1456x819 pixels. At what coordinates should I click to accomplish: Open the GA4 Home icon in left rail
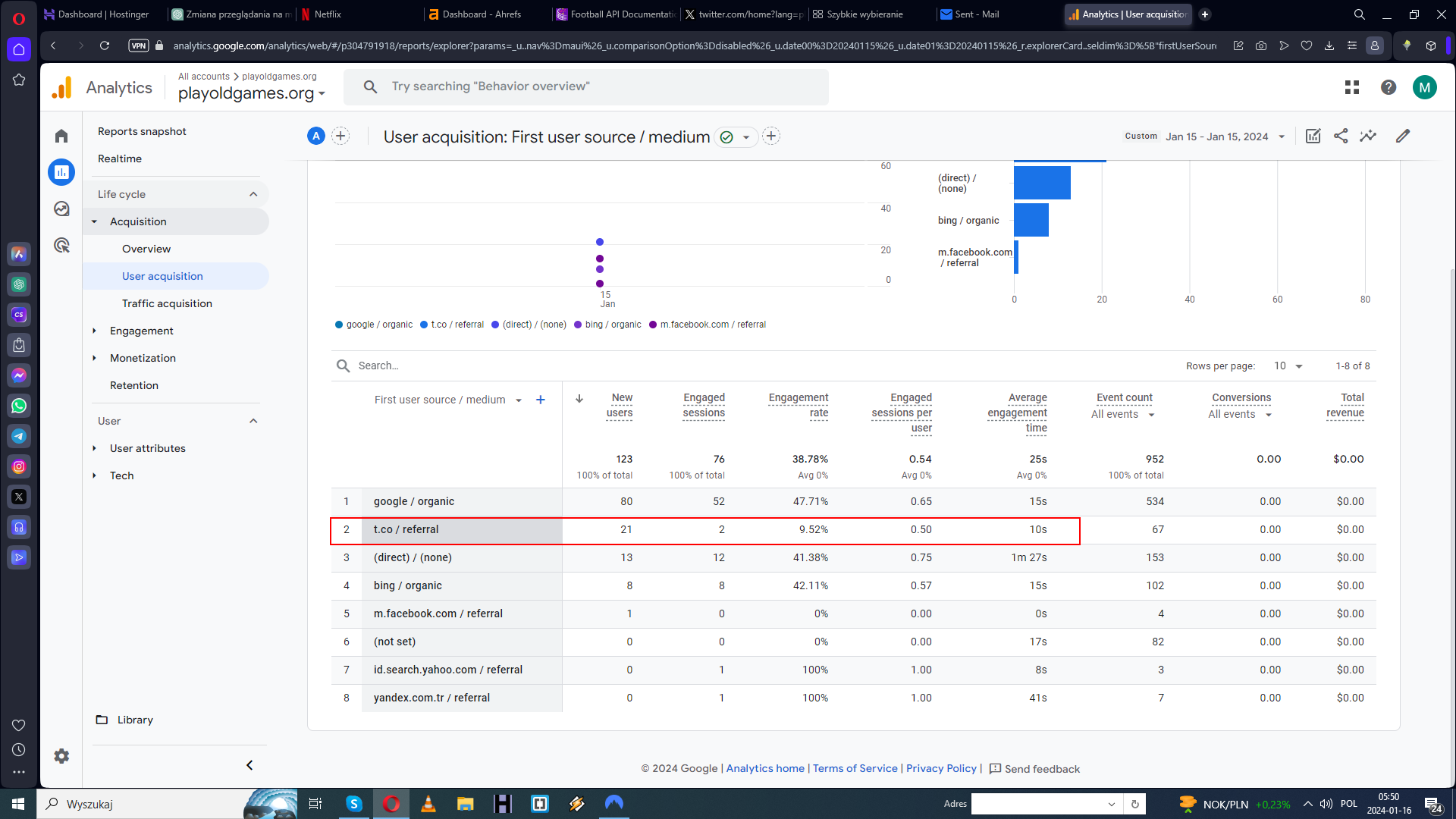click(61, 136)
